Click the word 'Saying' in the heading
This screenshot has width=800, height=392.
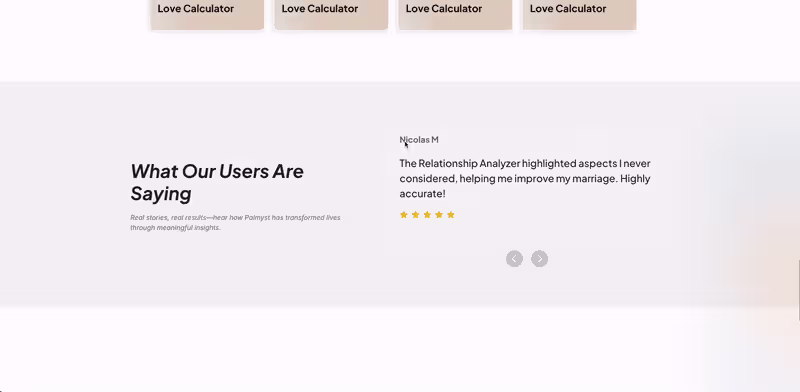(161, 194)
